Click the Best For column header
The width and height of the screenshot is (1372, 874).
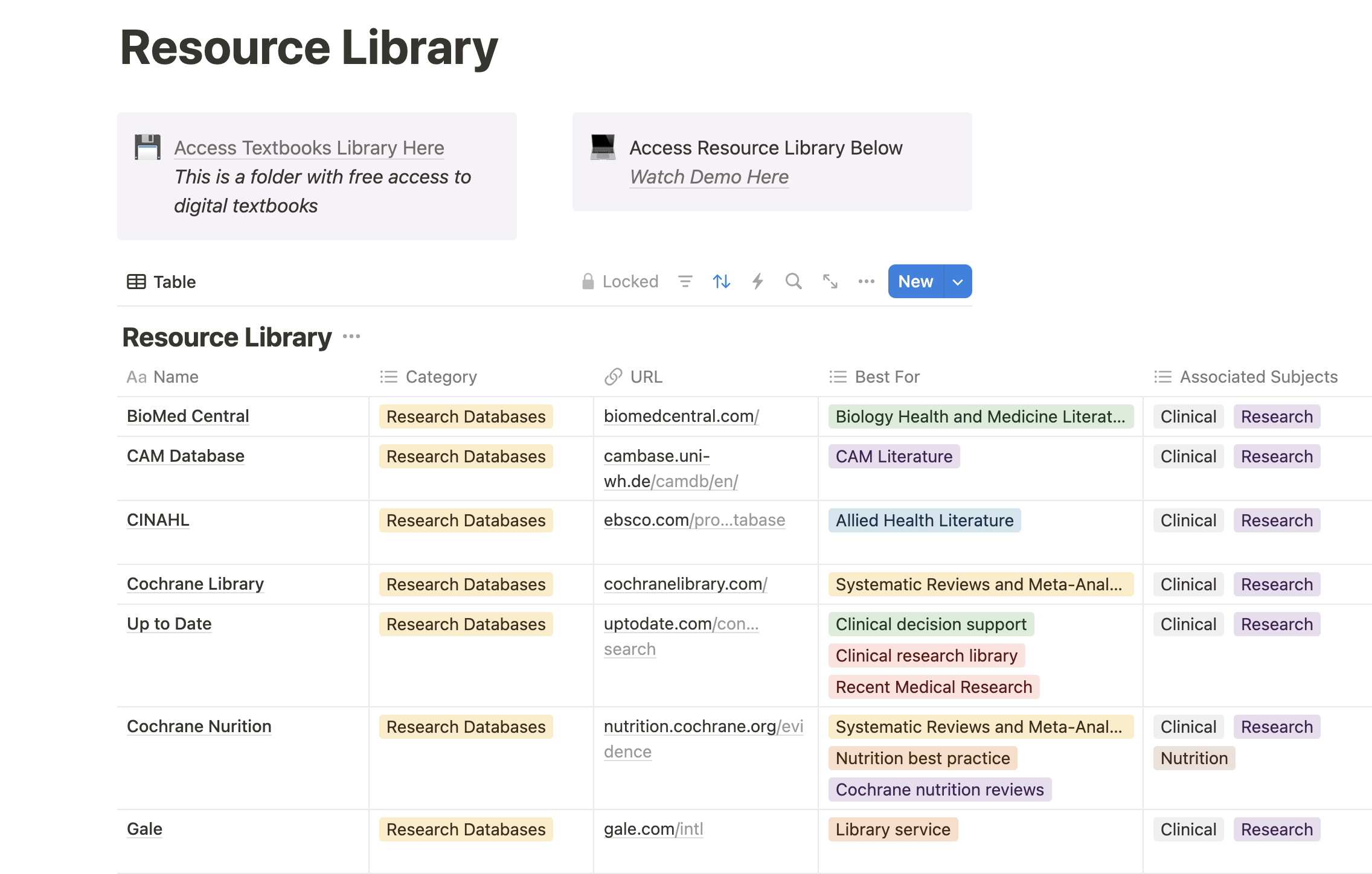pyautogui.click(x=886, y=377)
